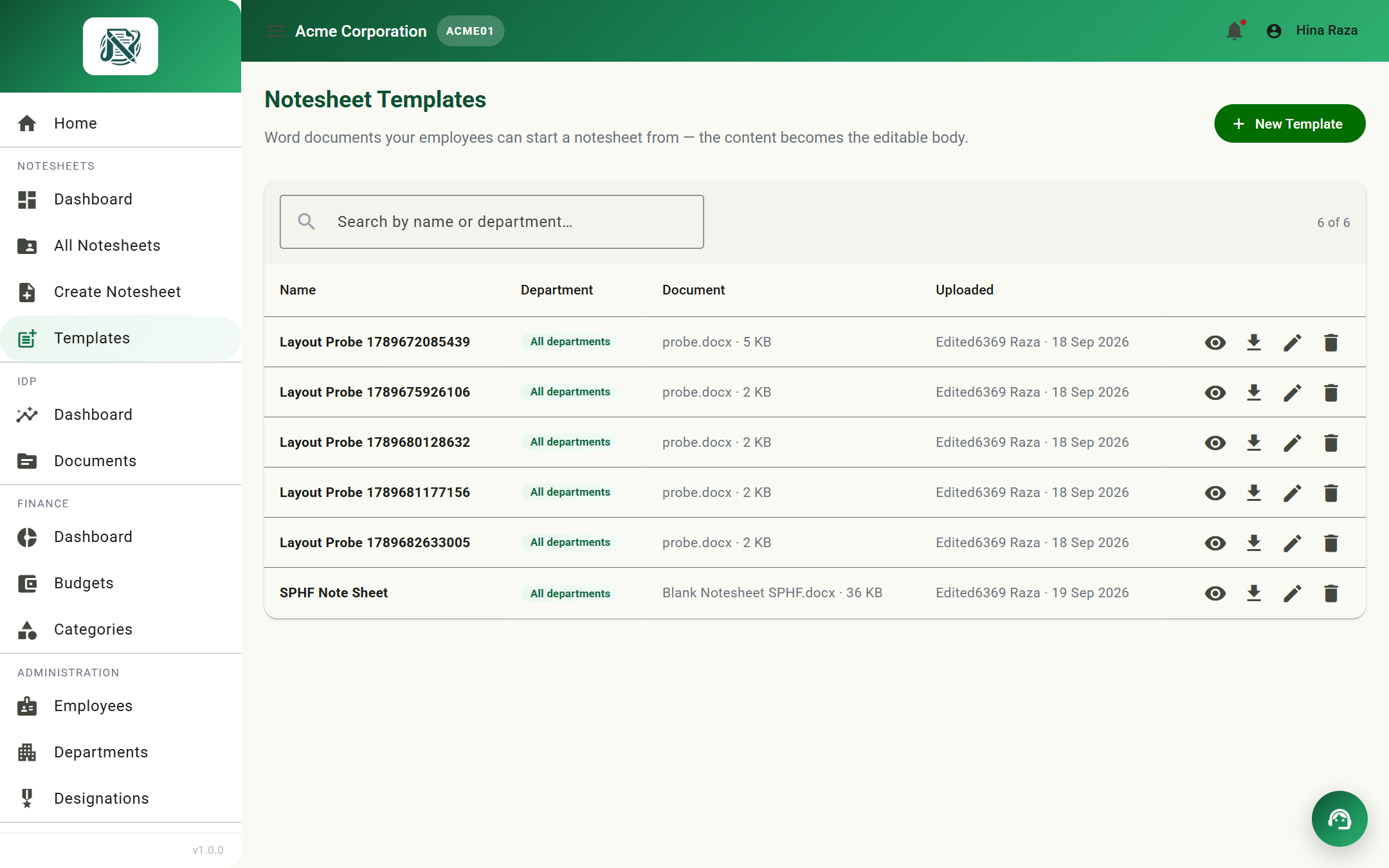1389x868 pixels.
Task: Go to Home in the sidebar
Action: click(120, 123)
